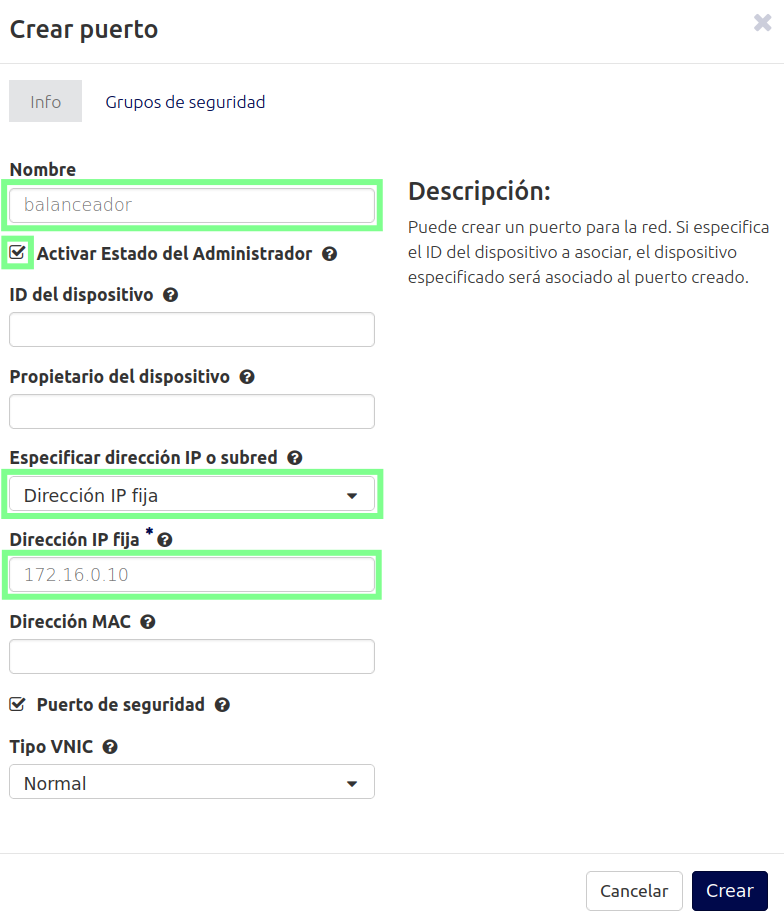This screenshot has width=784, height=923.
Task: Select the Dirección IP fija field showing 172.16.0.10
Action: click(x=192, y=574)
